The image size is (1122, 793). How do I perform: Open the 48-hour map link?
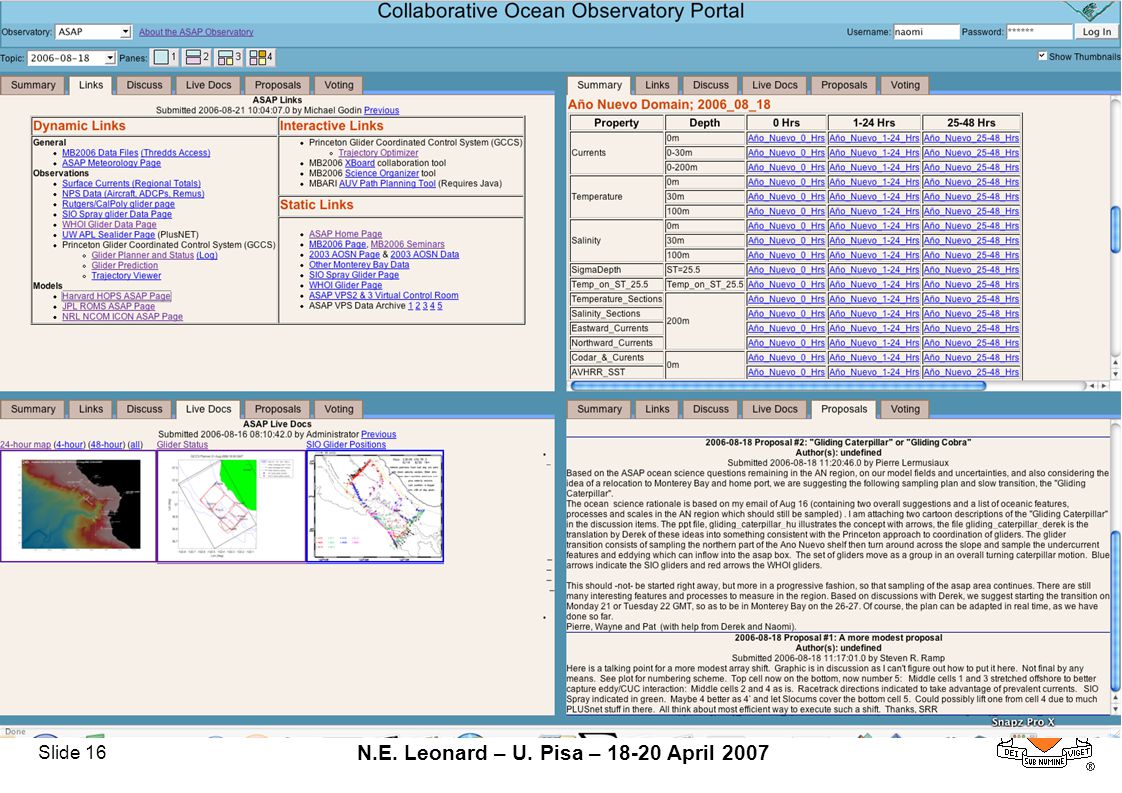(x=107, y=444)
